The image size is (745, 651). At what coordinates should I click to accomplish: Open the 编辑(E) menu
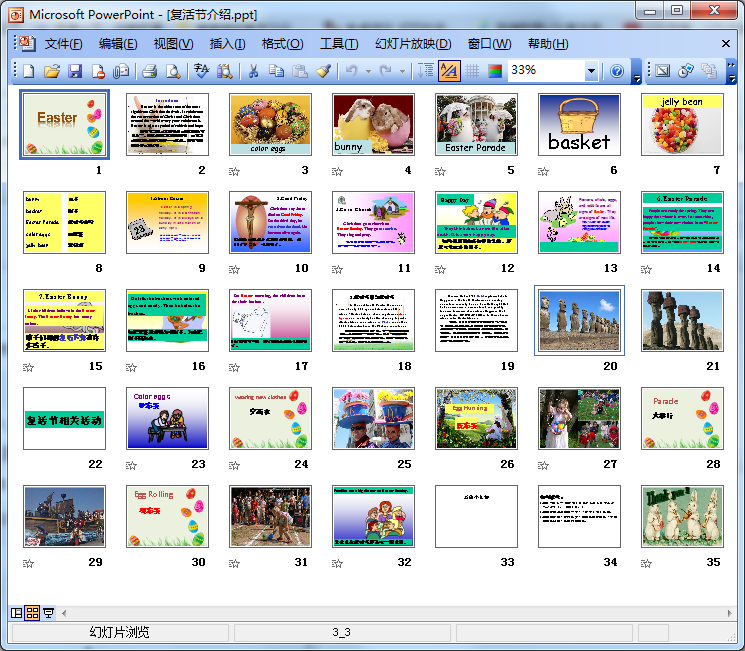(x=118, y=44)
